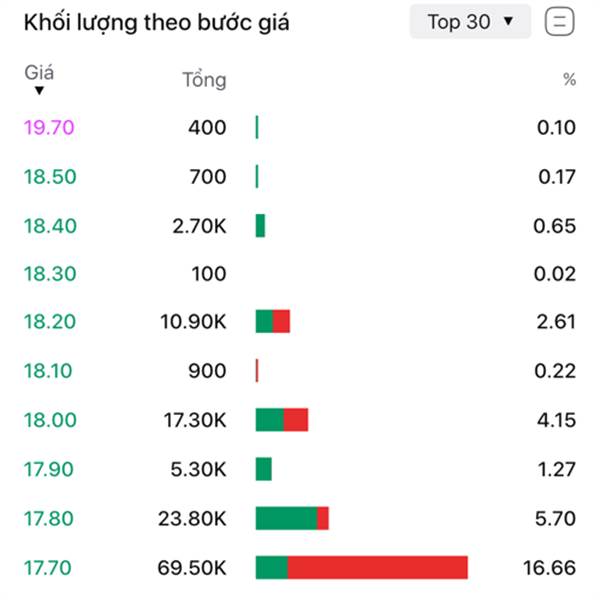Click the green portion of the 18.00 bar

[x=270, y=420]
